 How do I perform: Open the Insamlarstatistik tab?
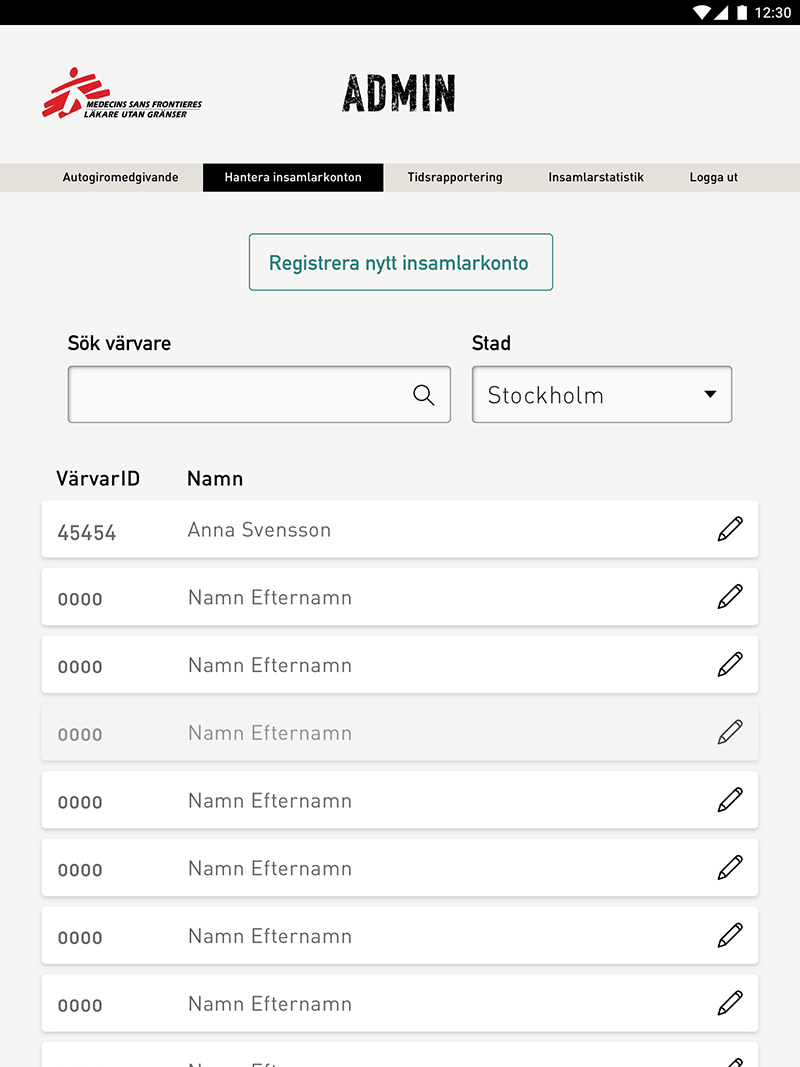point(596,178)
